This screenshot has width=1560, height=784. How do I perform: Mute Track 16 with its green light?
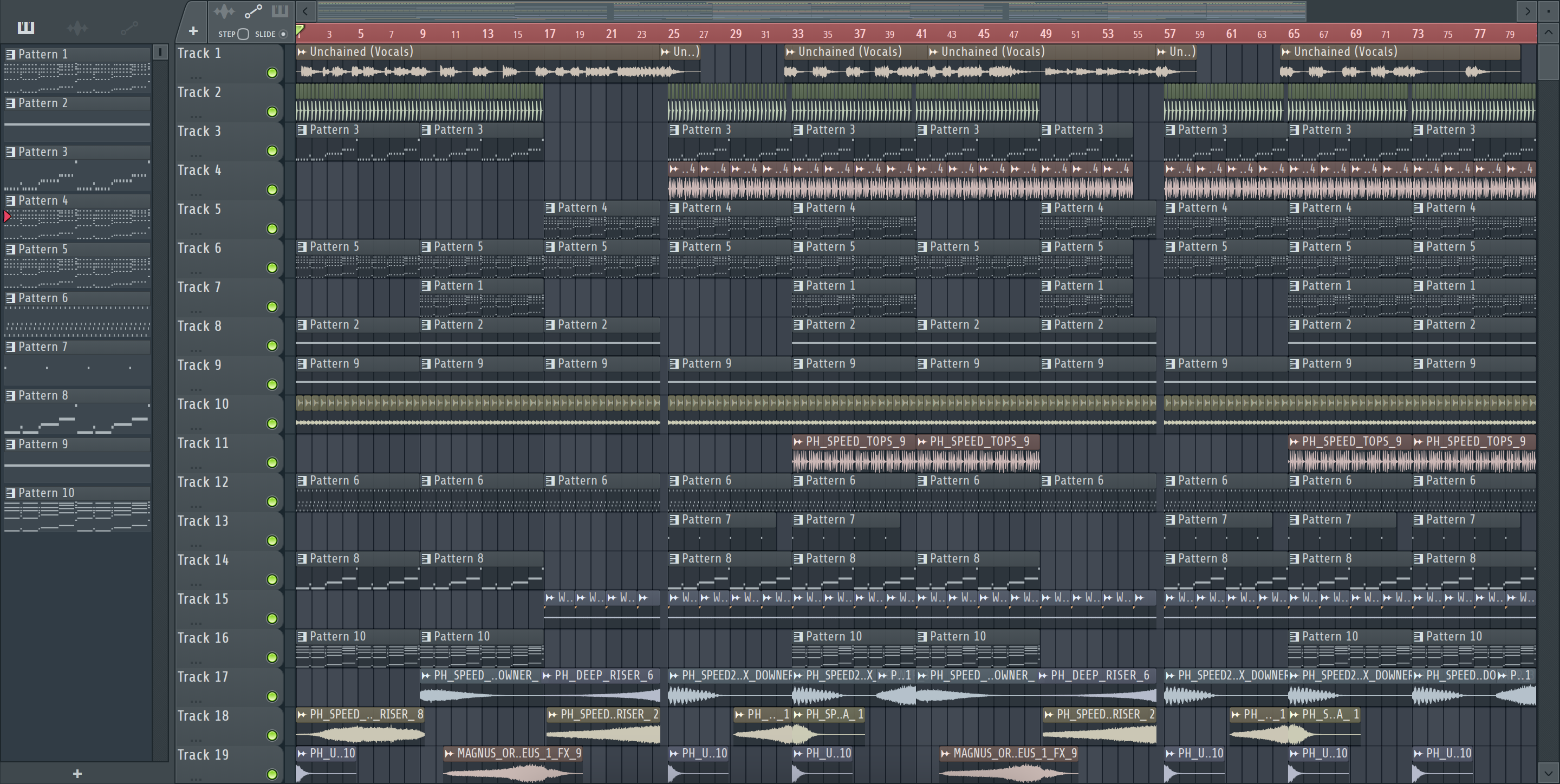pos(272,657)
